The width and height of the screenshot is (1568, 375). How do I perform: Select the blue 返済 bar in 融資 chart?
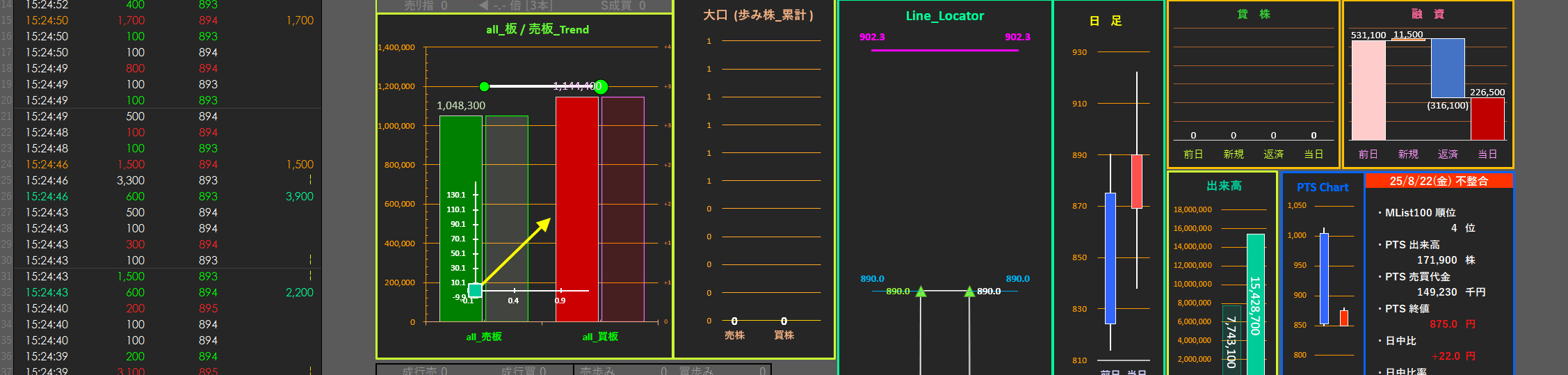[x=1448, y=68]
